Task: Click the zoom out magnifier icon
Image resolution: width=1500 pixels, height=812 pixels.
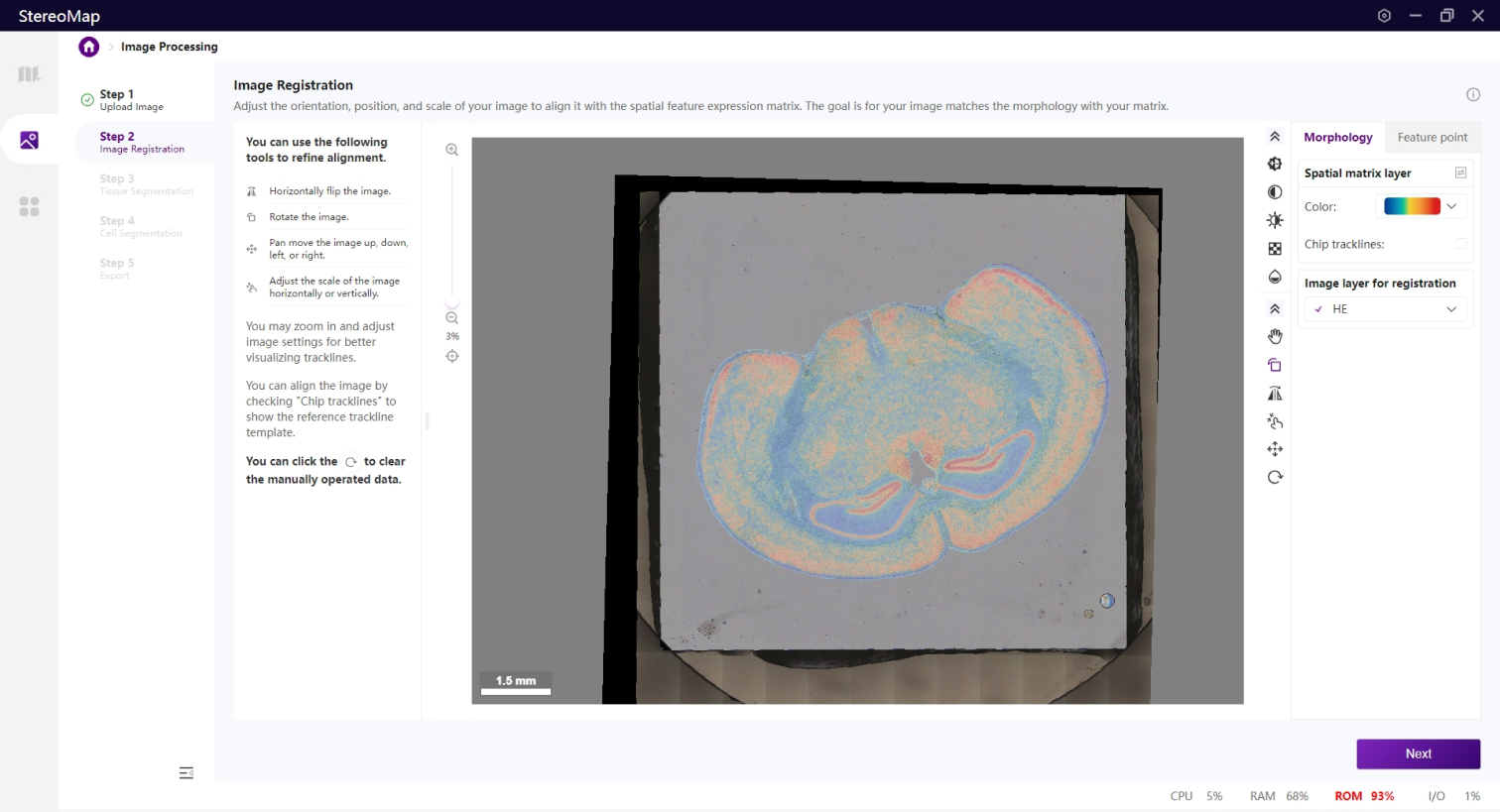Action: (452, 318)
